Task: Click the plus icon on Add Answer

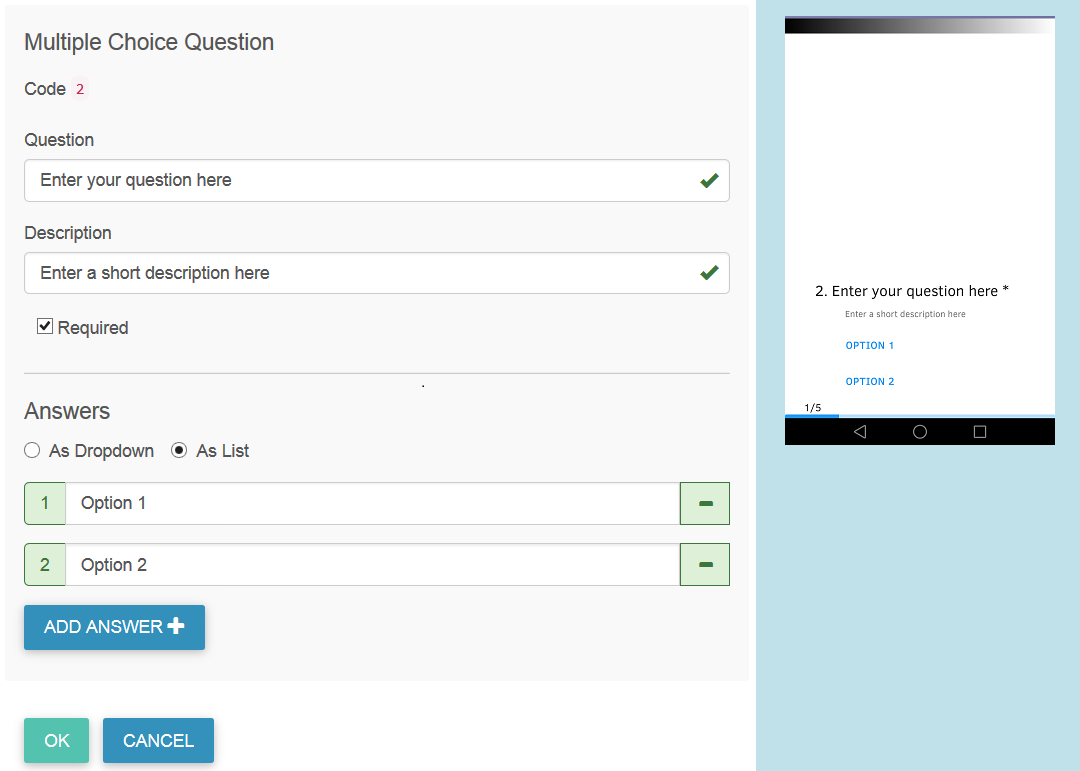Action: pyautogui.click(x=176, y=626)
